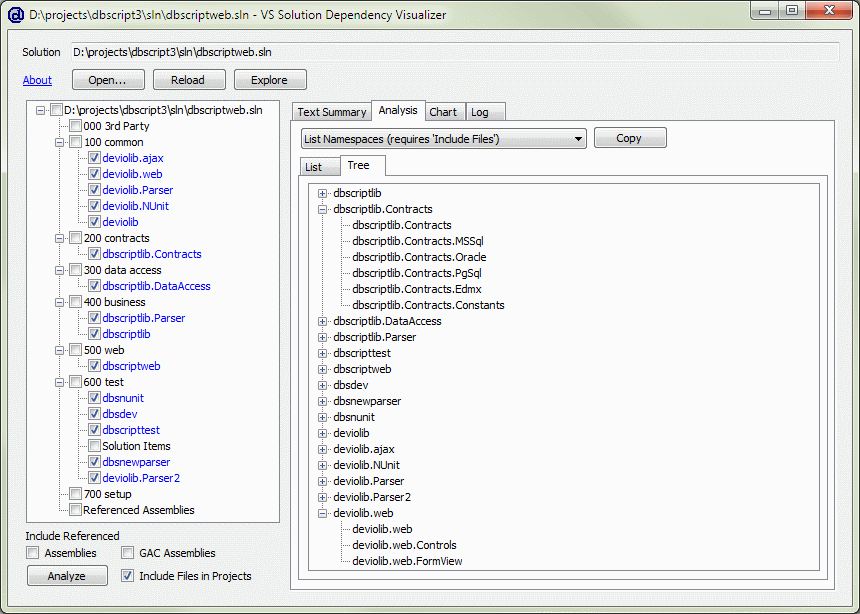Screen dimensions: 860x614
Task: Select the deviolib.Parser project label
Action: pyautogui.click(x=138, y=190)
